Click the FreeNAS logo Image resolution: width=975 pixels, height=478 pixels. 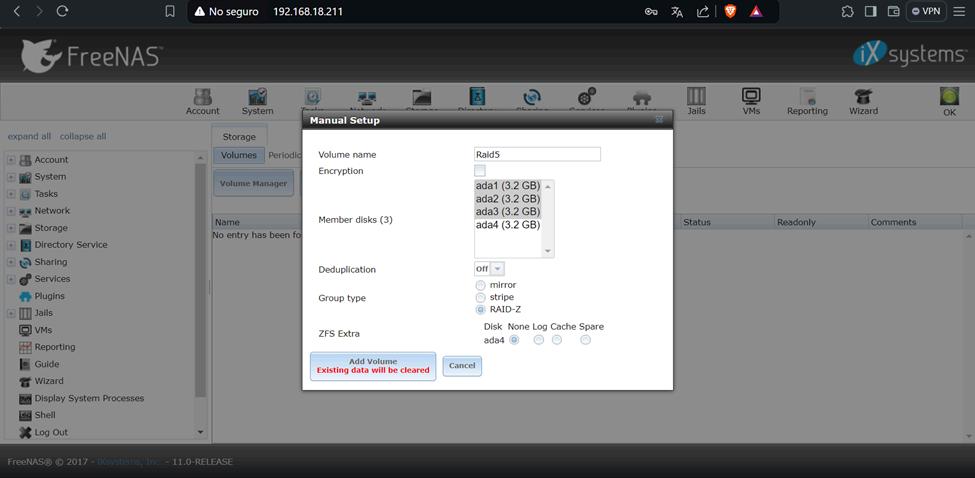coord(91,56)
